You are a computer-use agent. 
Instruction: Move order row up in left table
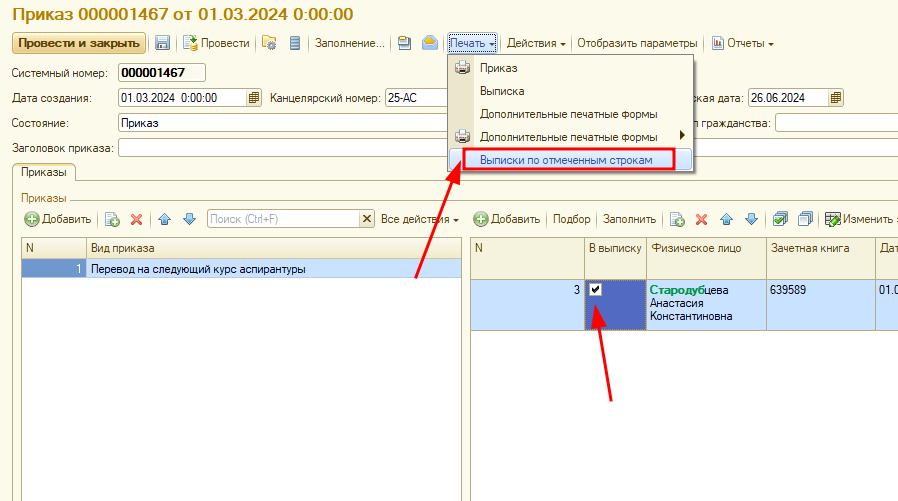166,219
